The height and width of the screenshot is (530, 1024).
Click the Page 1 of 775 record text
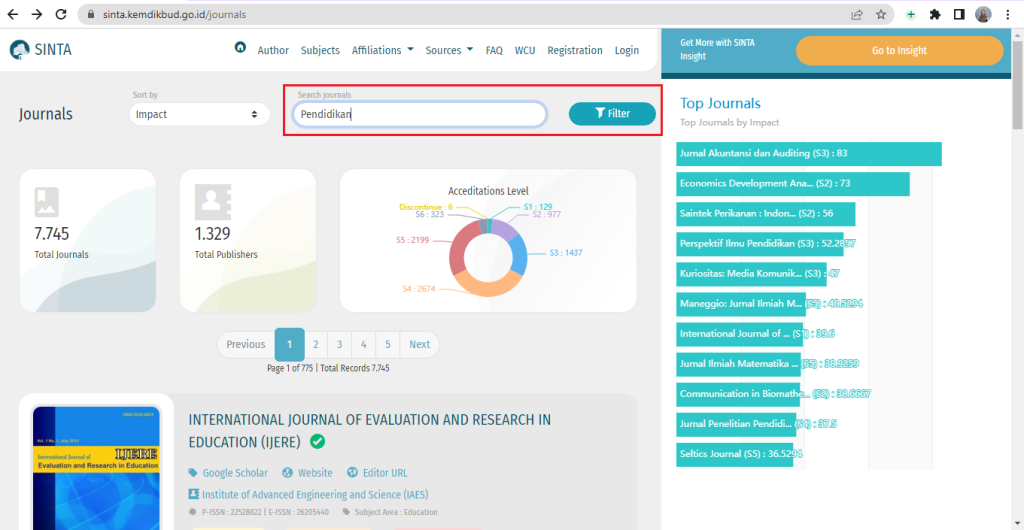(328, 368)
